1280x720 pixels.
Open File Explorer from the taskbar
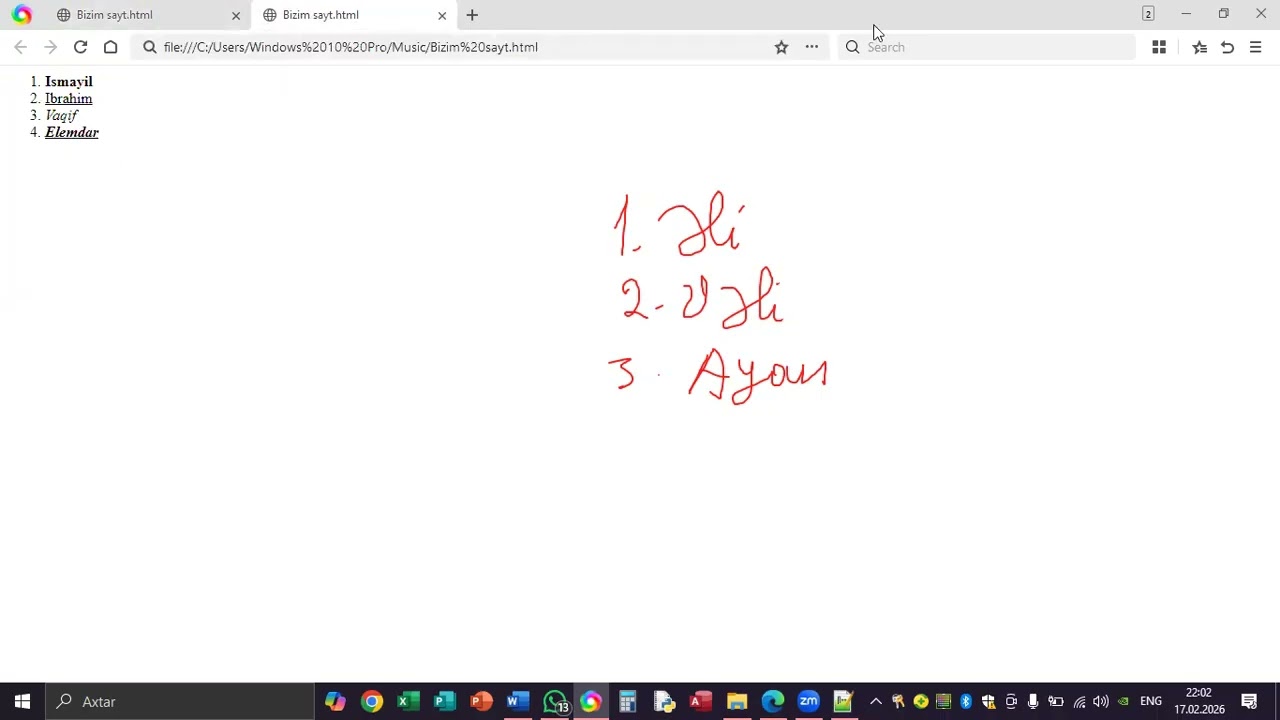coord(737,702)
